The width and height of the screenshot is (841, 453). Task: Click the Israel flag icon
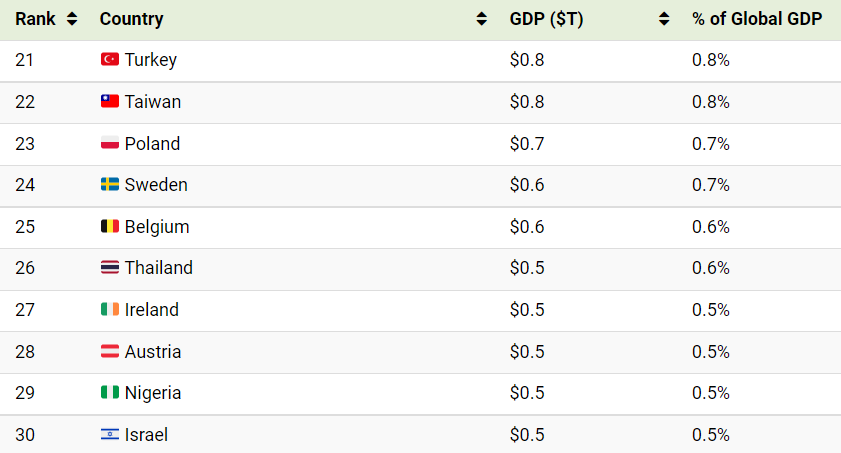click(x=110, y=434)
